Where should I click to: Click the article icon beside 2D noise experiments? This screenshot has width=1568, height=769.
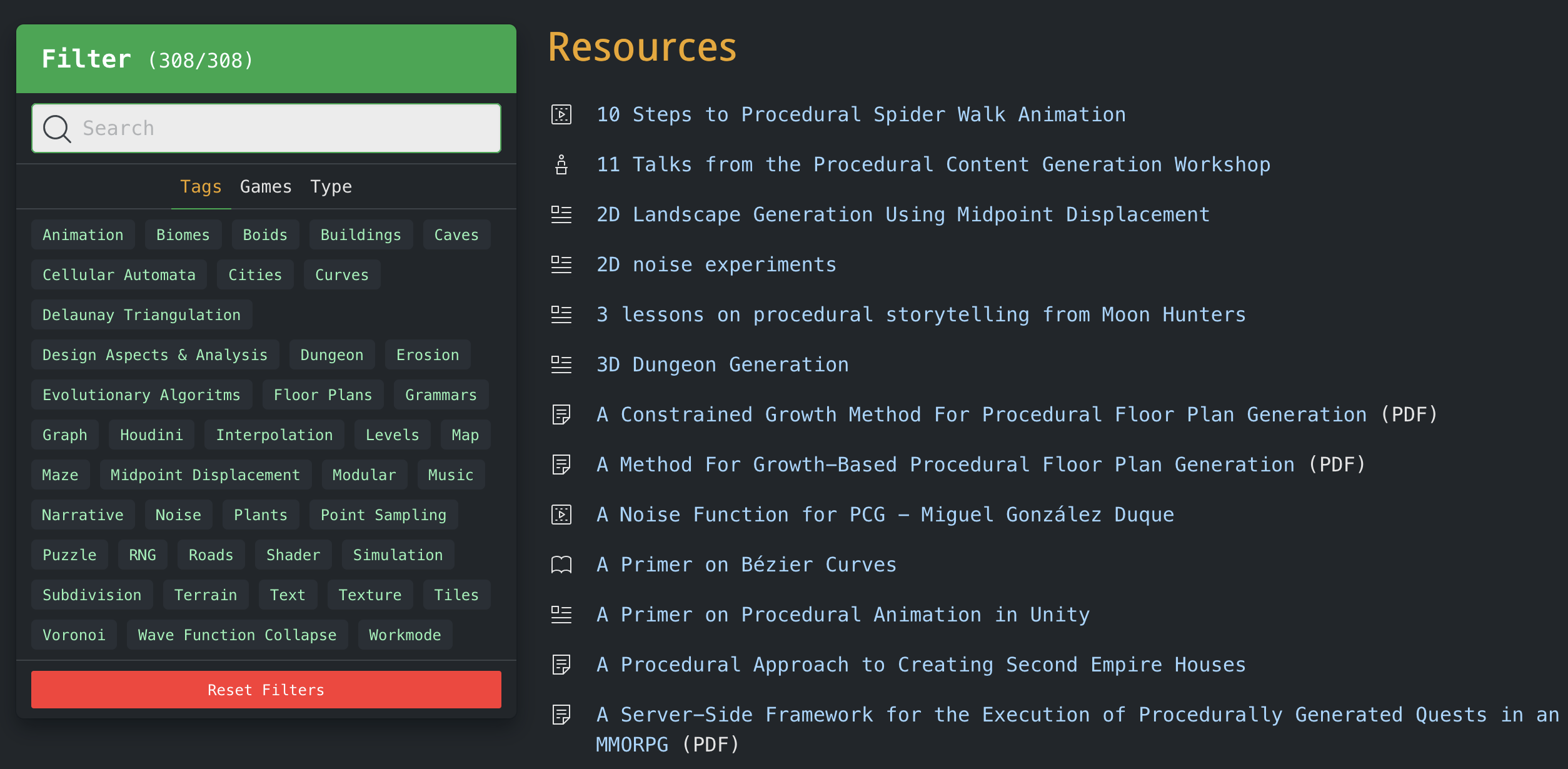tap(561, 264)
